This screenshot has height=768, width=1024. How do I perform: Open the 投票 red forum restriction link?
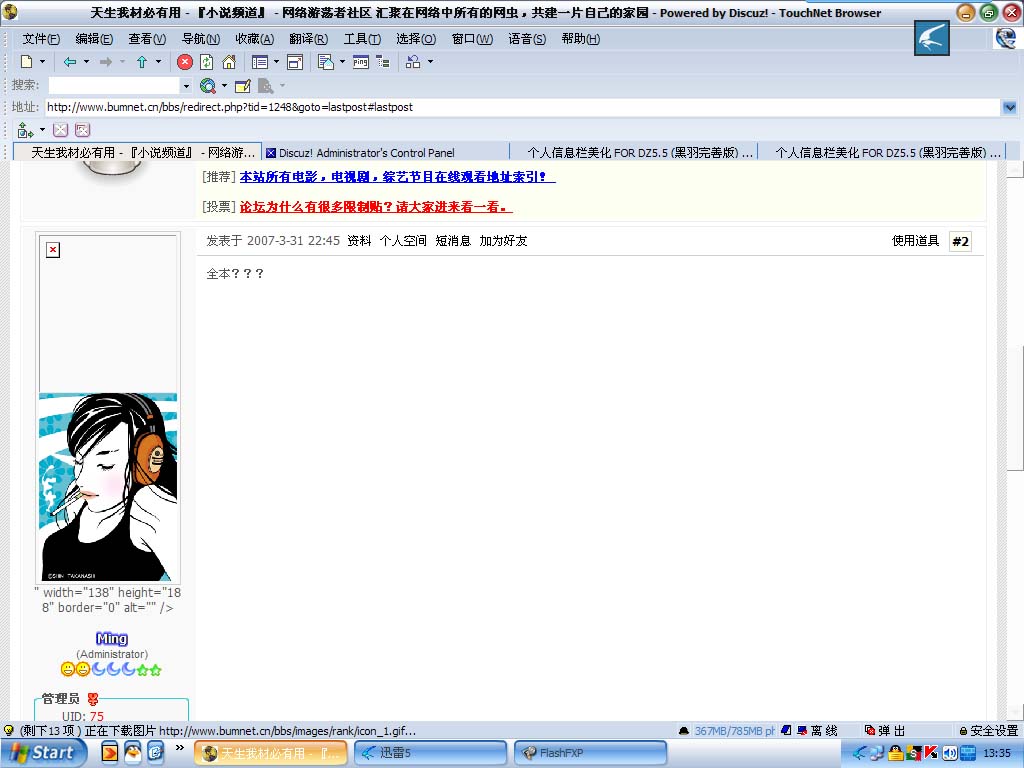[376, 207]
